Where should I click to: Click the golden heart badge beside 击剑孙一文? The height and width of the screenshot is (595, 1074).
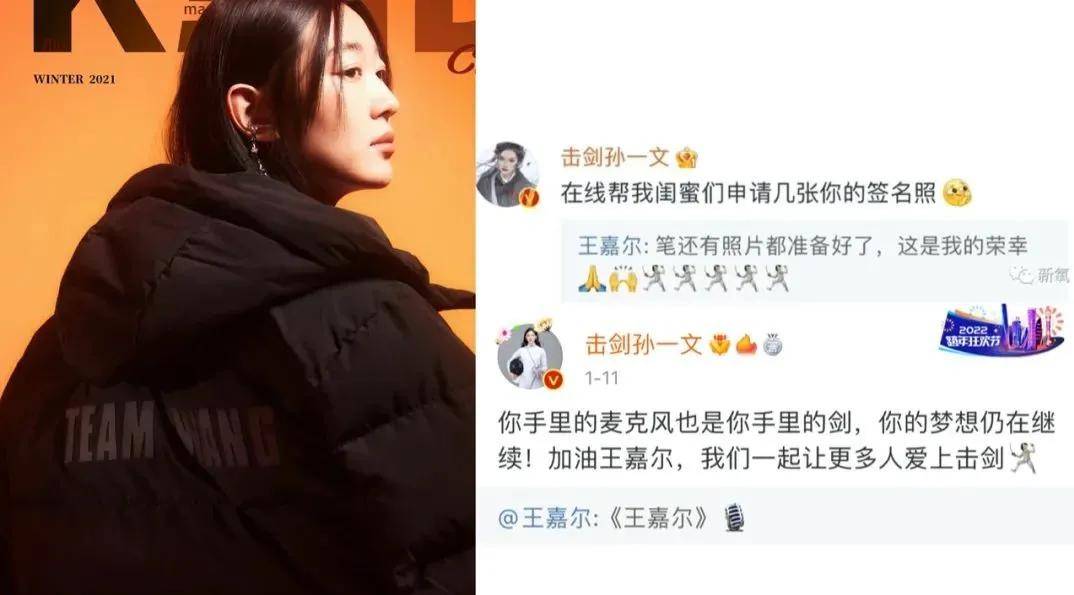click(719, 344)
